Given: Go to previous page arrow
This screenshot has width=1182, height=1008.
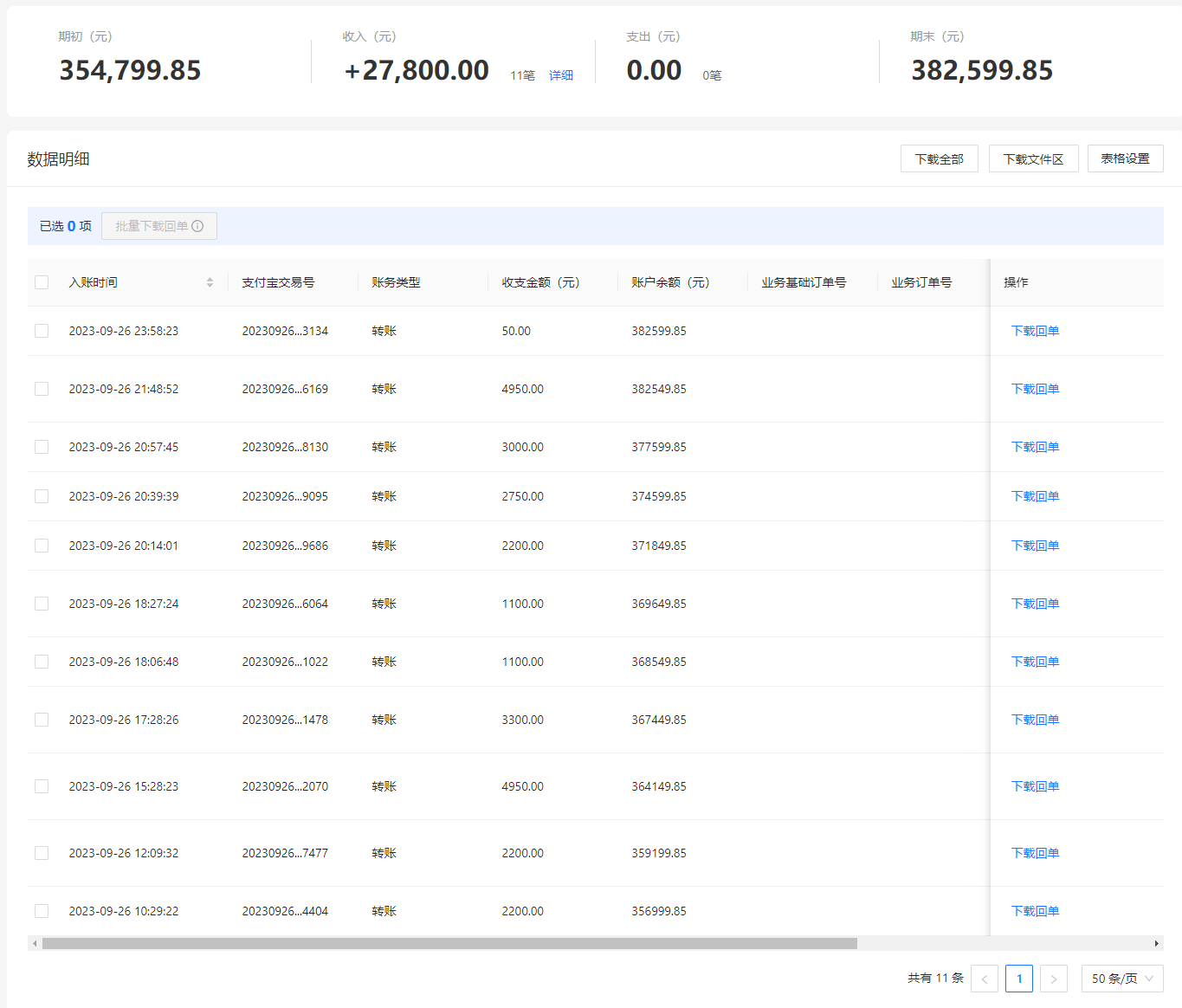Looking at the screenshot, I should click(985, 979).
